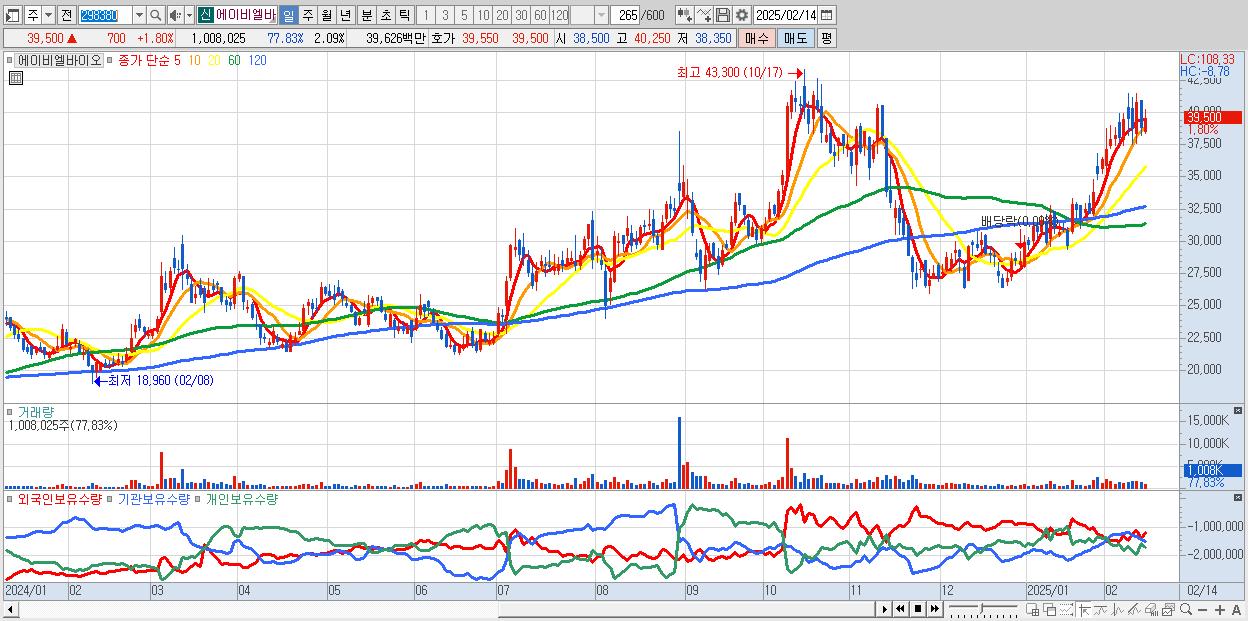Click the add candle indicator icon
1248x621 pixels.
(684, 15)
